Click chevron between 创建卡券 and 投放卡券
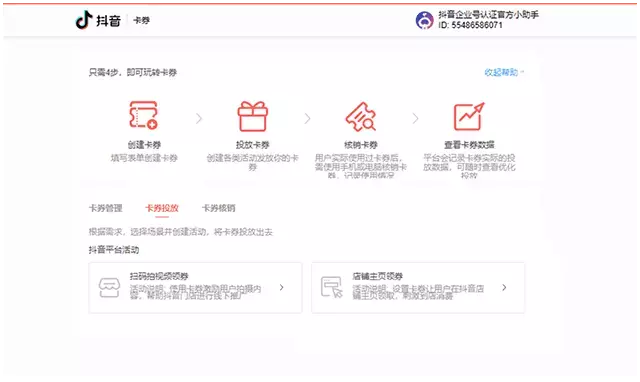 (x=199, y=118)
